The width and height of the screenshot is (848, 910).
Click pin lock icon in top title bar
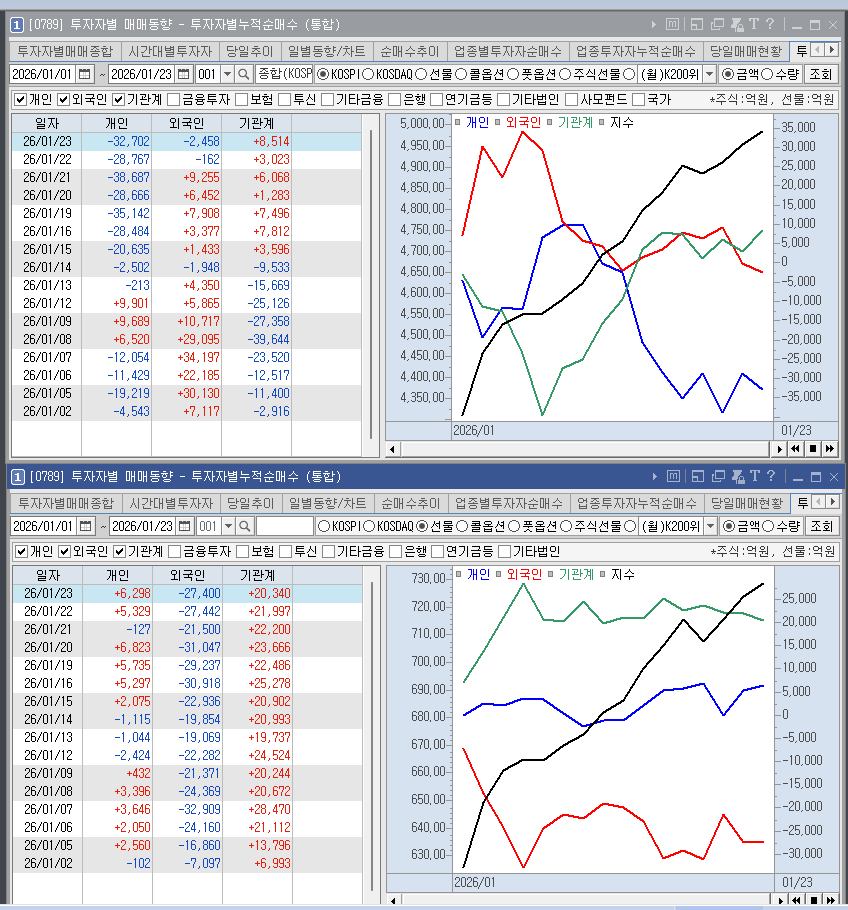point(737,24)
